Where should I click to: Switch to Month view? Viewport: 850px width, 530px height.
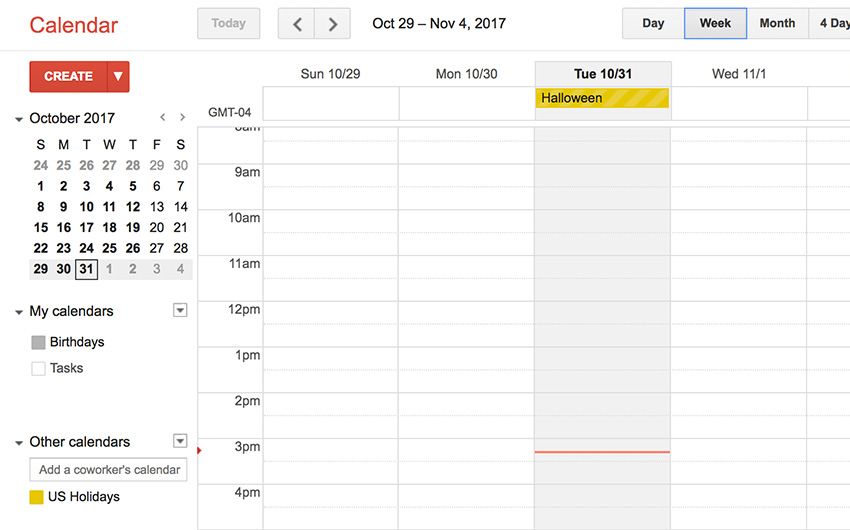[x=777, y=23]
